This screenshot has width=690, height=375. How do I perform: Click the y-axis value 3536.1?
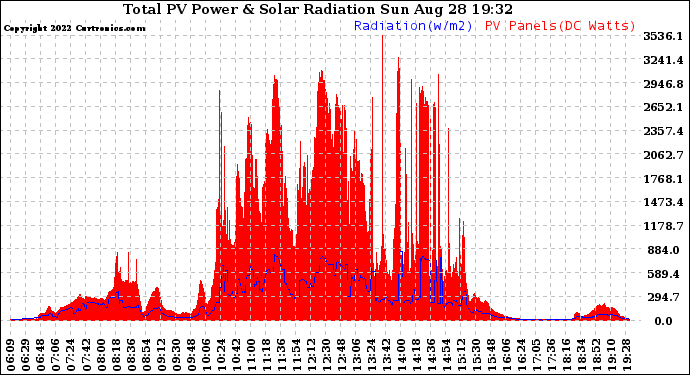tap(663, 36)
